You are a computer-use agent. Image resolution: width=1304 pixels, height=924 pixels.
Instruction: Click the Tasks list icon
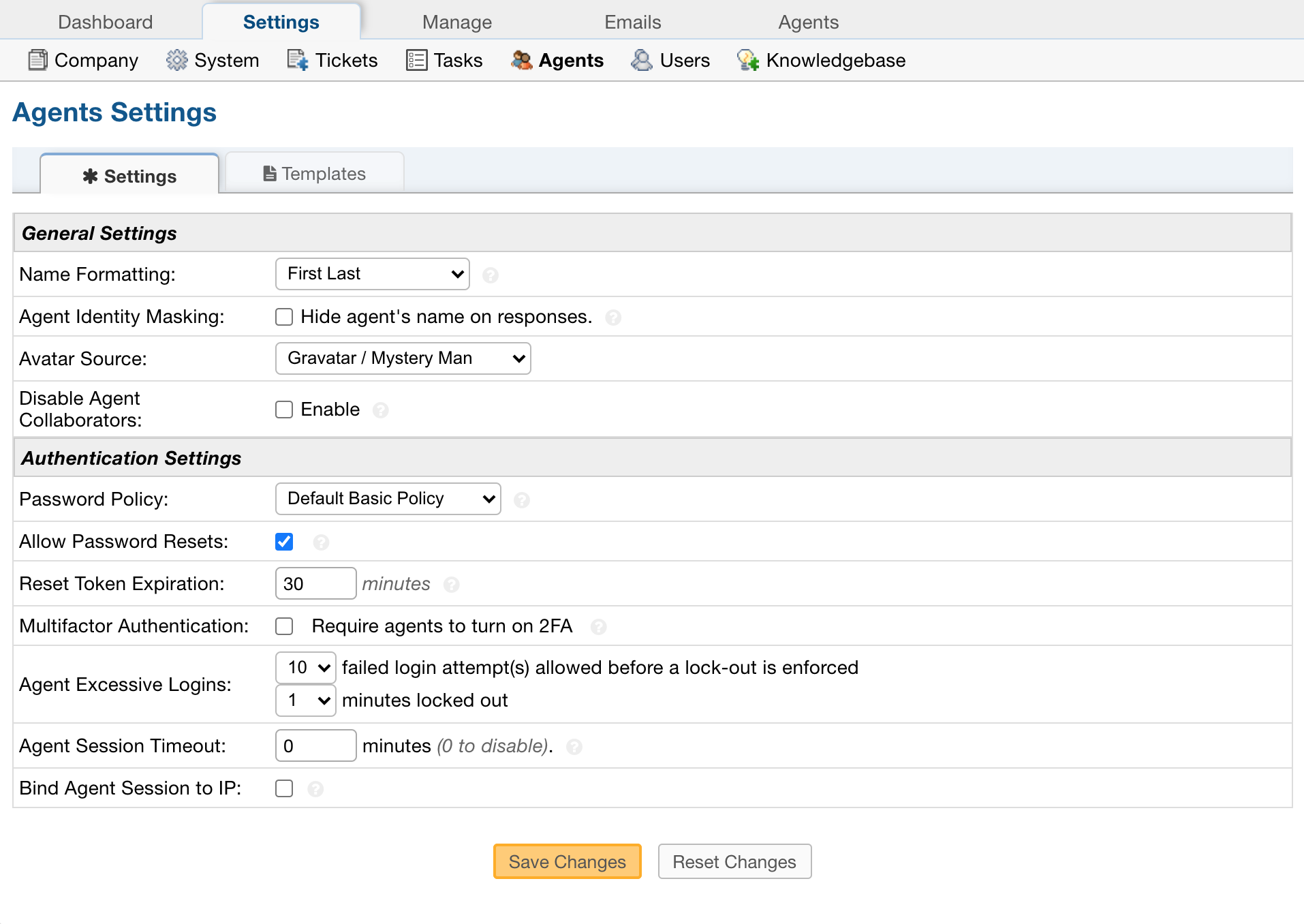tap(416, 60)
